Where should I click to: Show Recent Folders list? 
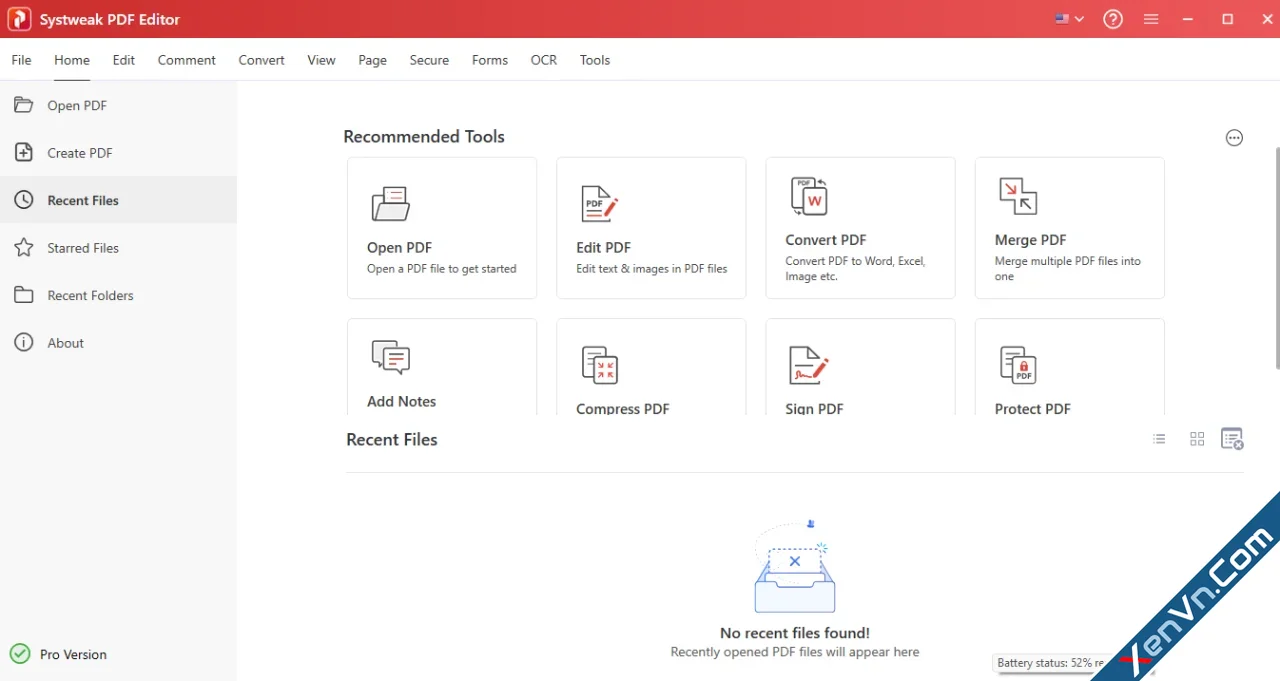[90, 295]
